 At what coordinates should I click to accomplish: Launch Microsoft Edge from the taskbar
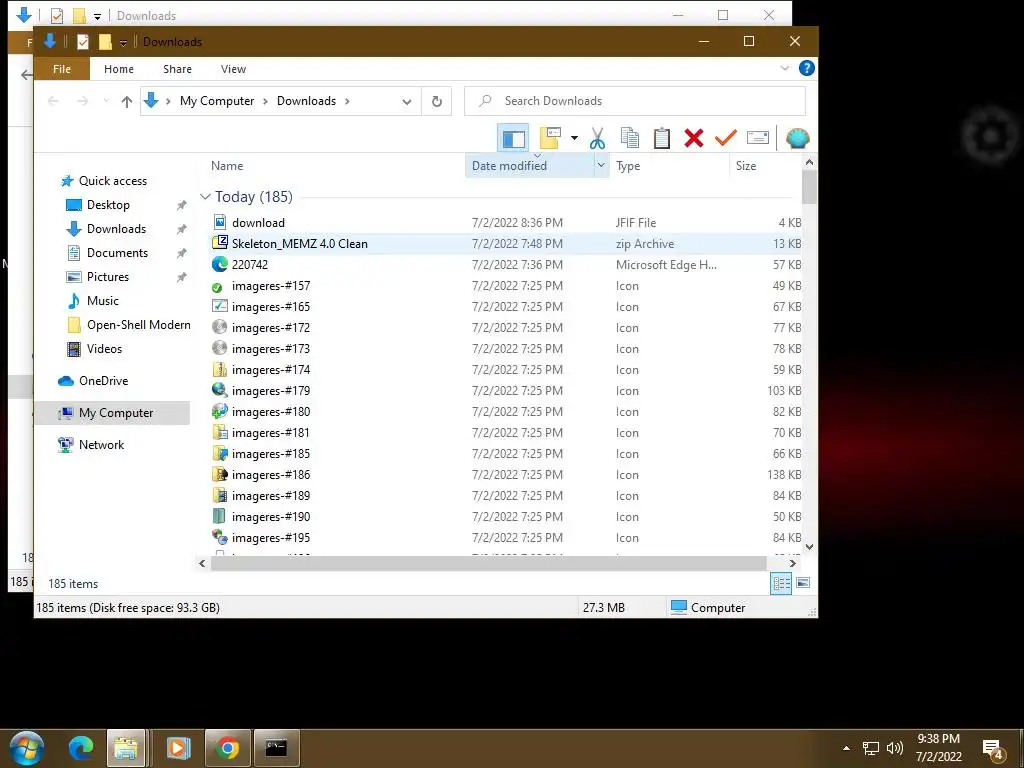click(80, 748)
